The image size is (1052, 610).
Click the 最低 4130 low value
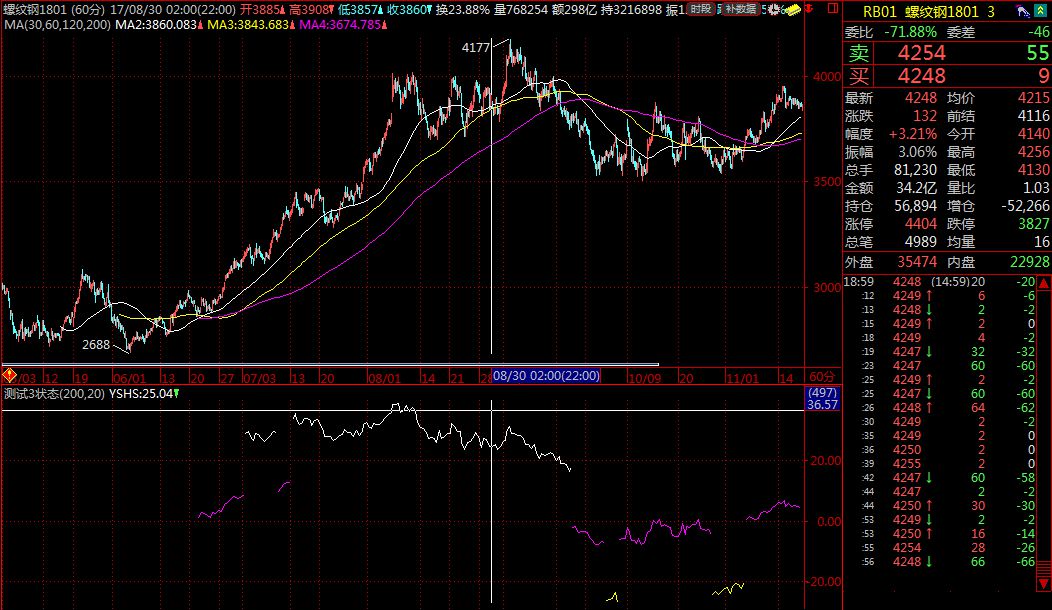click(x=1033, y=170)
